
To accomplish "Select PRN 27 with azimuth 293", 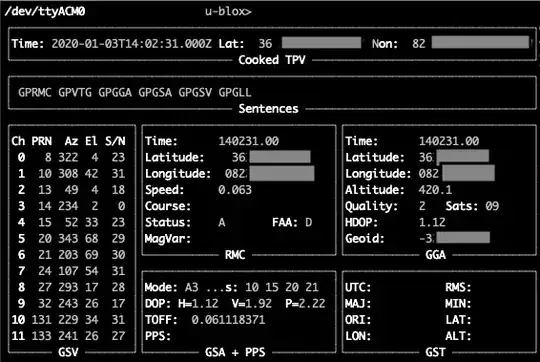I will point(71,287).
